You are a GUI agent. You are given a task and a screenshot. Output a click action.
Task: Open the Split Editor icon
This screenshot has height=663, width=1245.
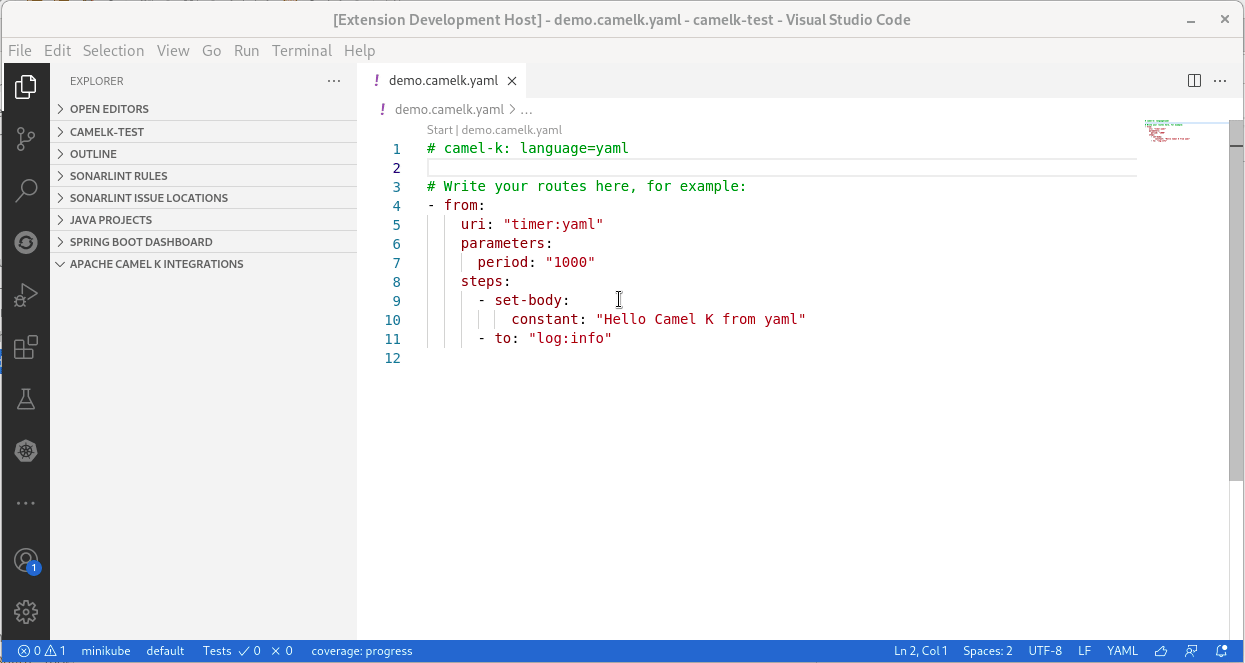[x=1194, y=80]
